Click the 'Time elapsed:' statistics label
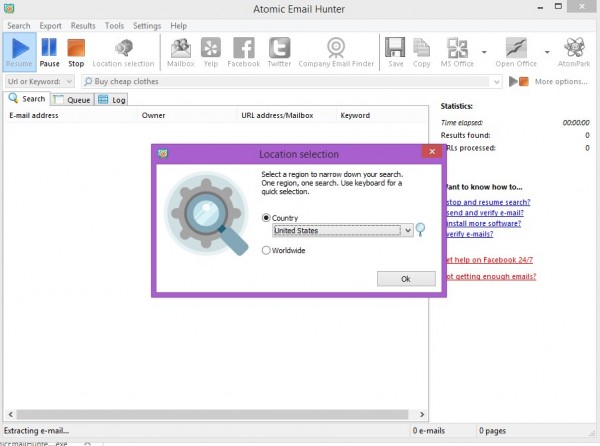Viewport: 600px width, 446px height. [x=461, y=123]
